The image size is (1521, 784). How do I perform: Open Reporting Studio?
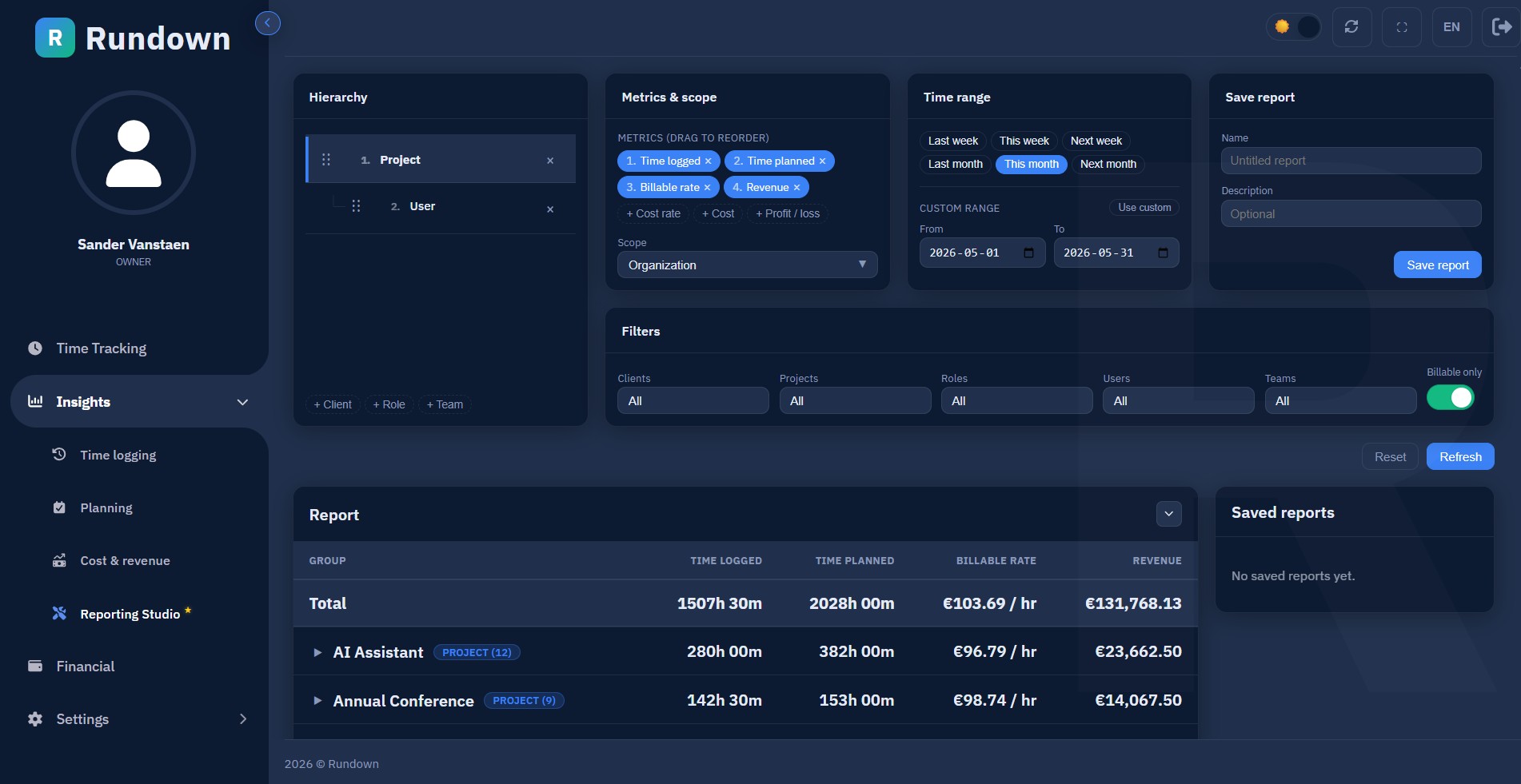[130, 614]
